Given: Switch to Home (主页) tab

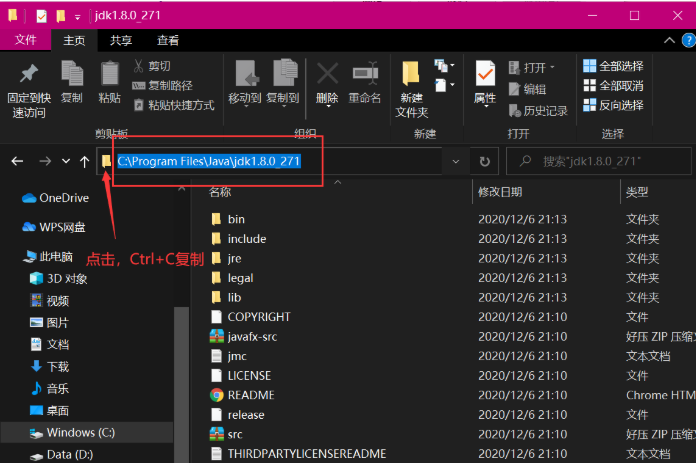Looking at the screenshot, I should pyautogui.click(x=74, y=41).
